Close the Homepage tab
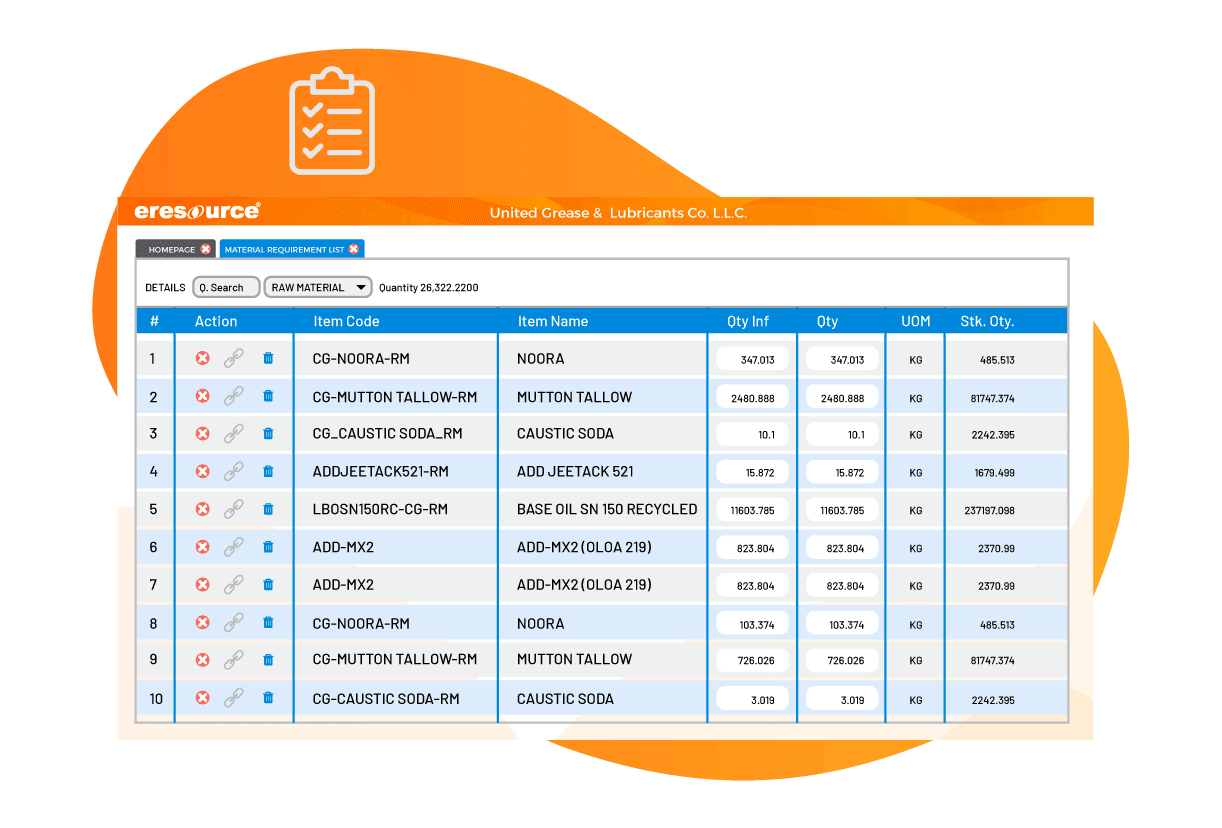Image resolution: width=1222 pixels, height=828 pixels. (205, 249)
